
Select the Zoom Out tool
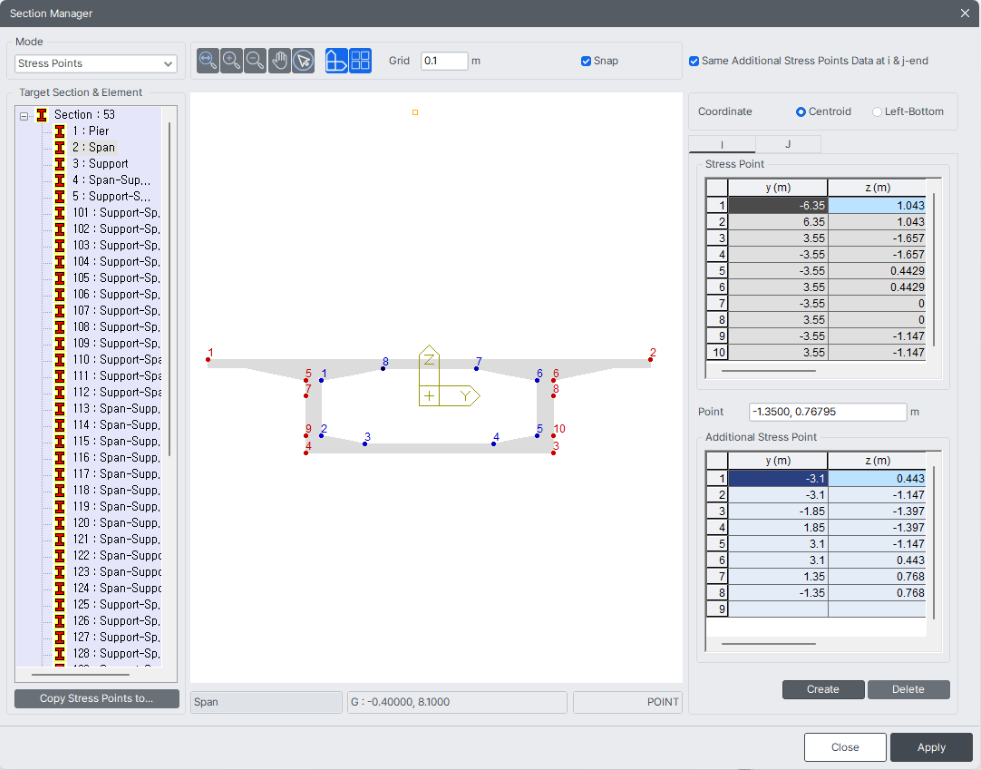click(255, 61)
